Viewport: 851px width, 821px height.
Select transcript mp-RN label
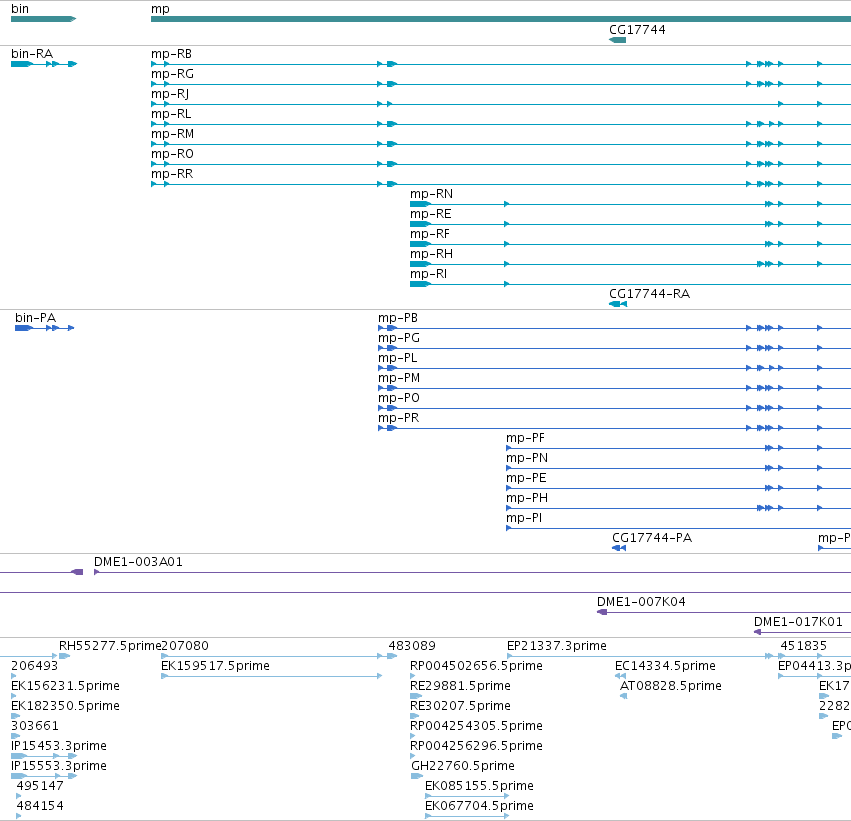coord(431,194)
